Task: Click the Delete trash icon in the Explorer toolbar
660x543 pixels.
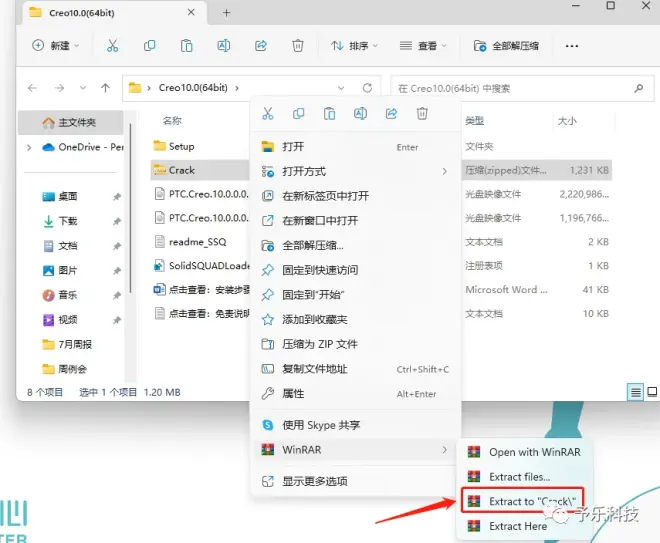Action: (x=298, y=45)
